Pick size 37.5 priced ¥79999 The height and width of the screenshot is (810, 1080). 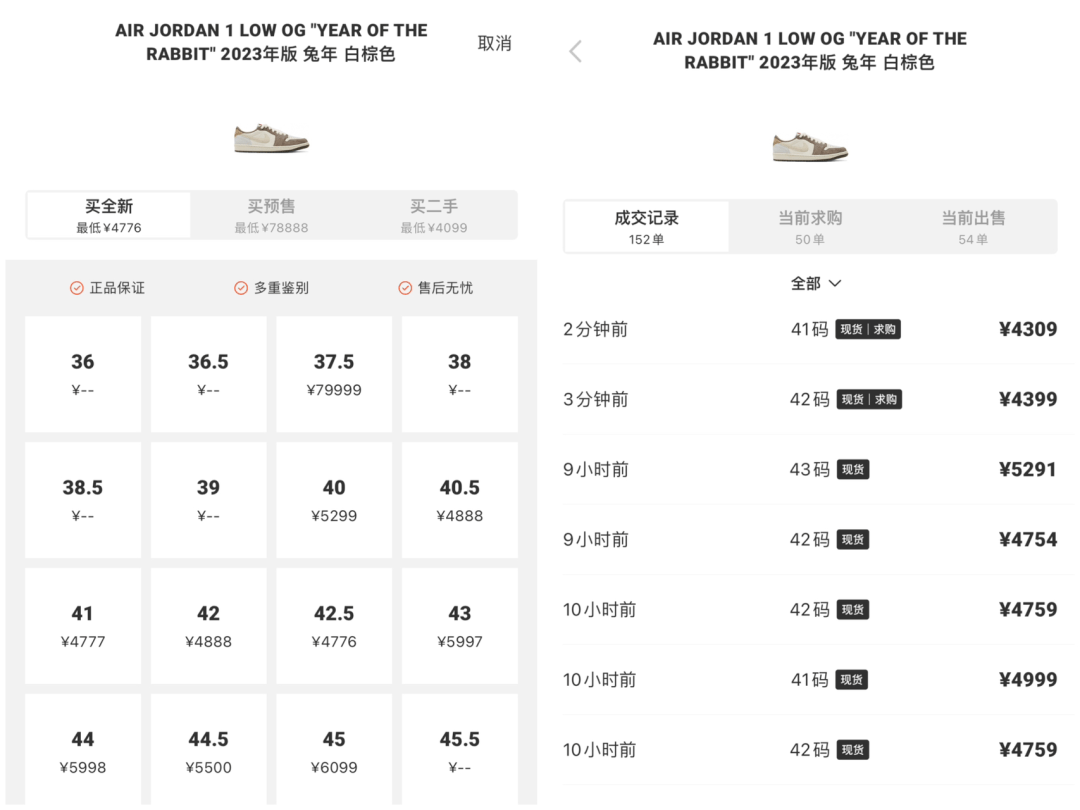[x=334, y=374]
